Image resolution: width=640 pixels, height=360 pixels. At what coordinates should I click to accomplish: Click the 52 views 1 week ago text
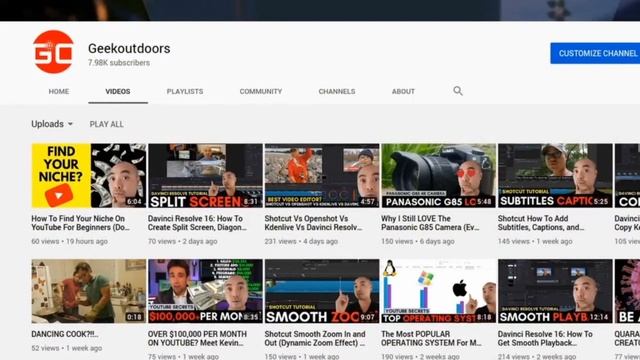pos(67,348)
